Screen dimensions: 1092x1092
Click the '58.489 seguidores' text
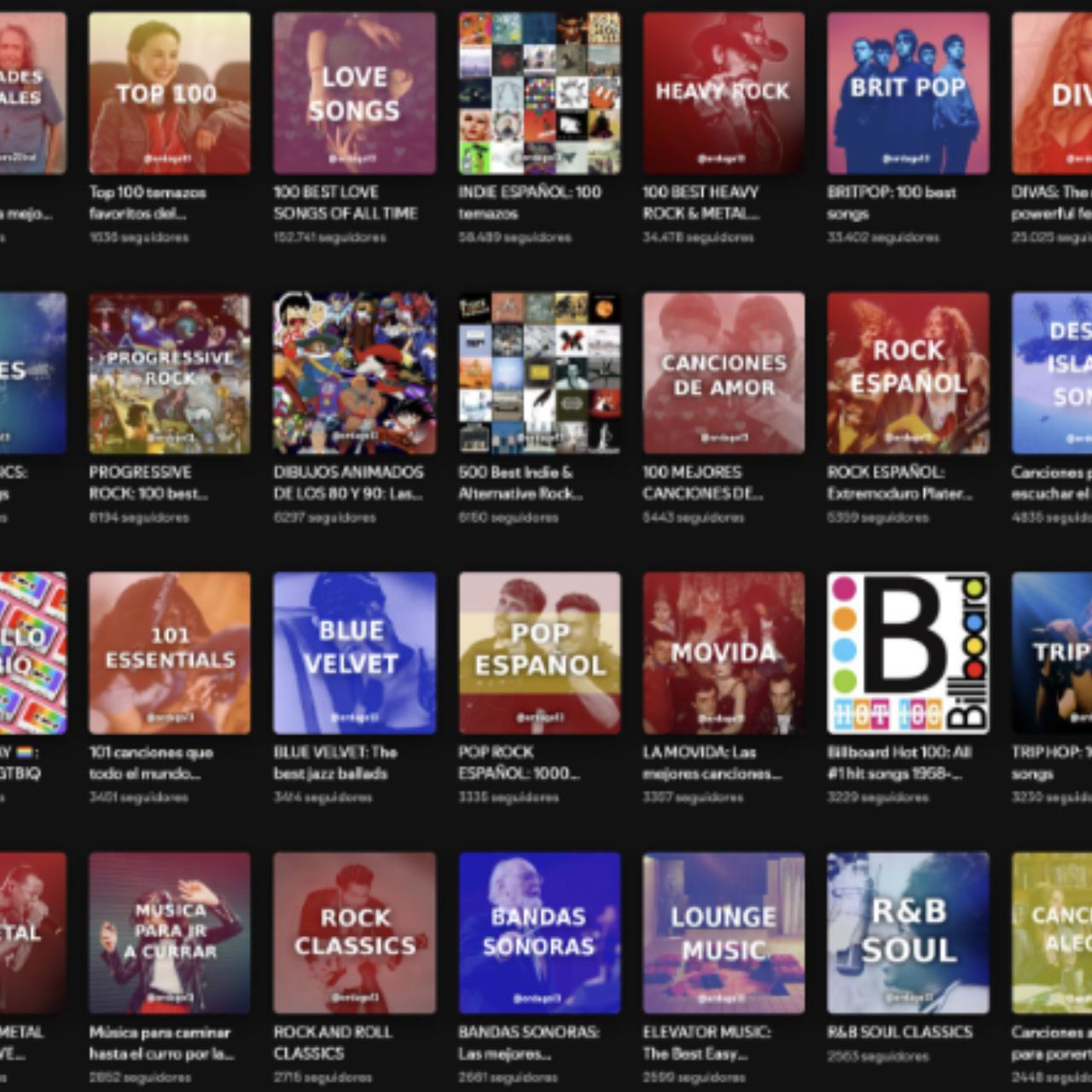[x=514, y=237]
